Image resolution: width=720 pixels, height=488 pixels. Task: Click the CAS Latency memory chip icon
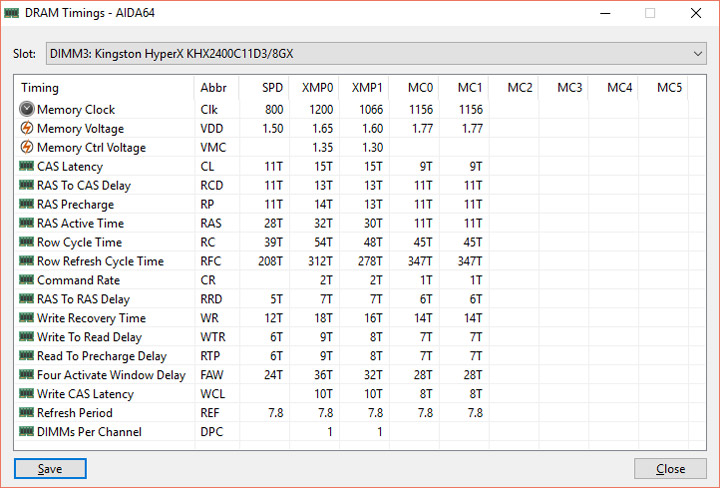26,167
